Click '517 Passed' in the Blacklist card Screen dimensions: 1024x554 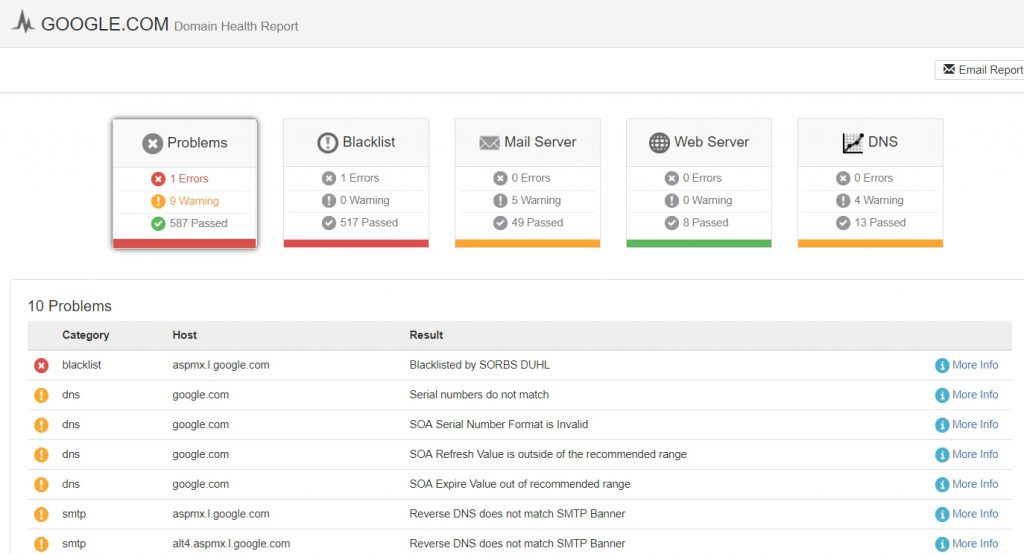pos(369,222)
